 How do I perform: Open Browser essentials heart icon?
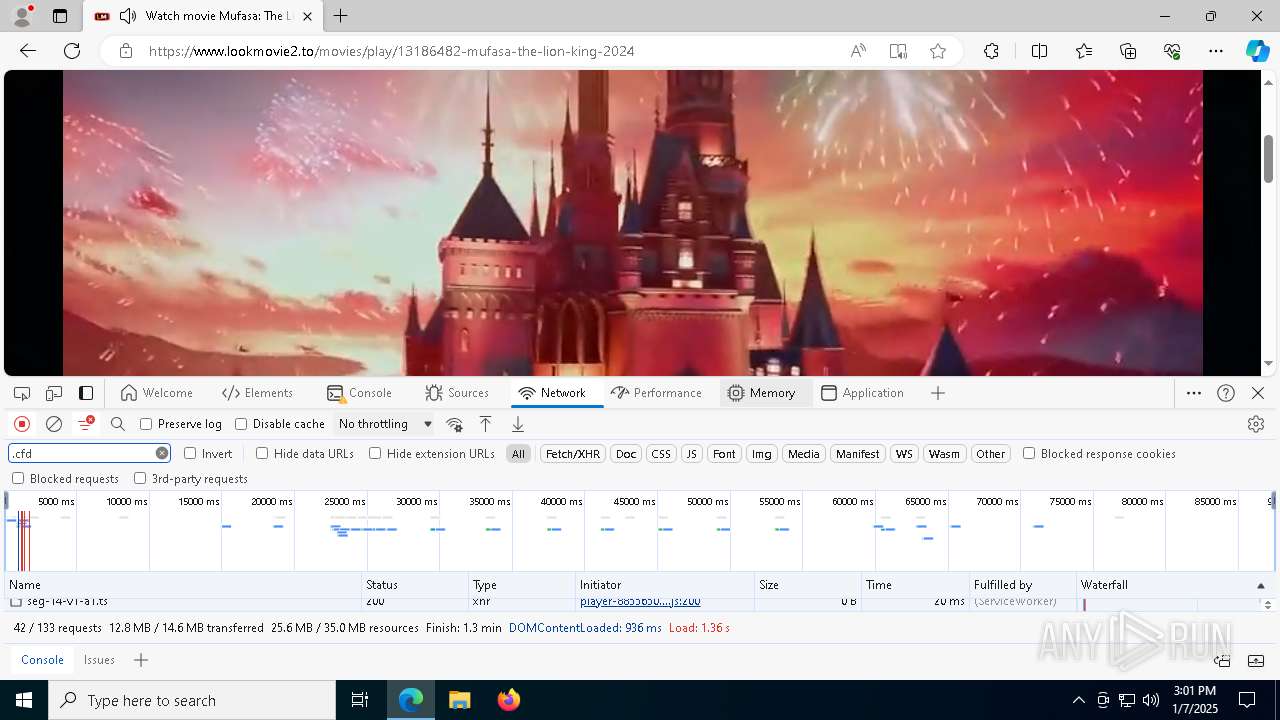1172,51
